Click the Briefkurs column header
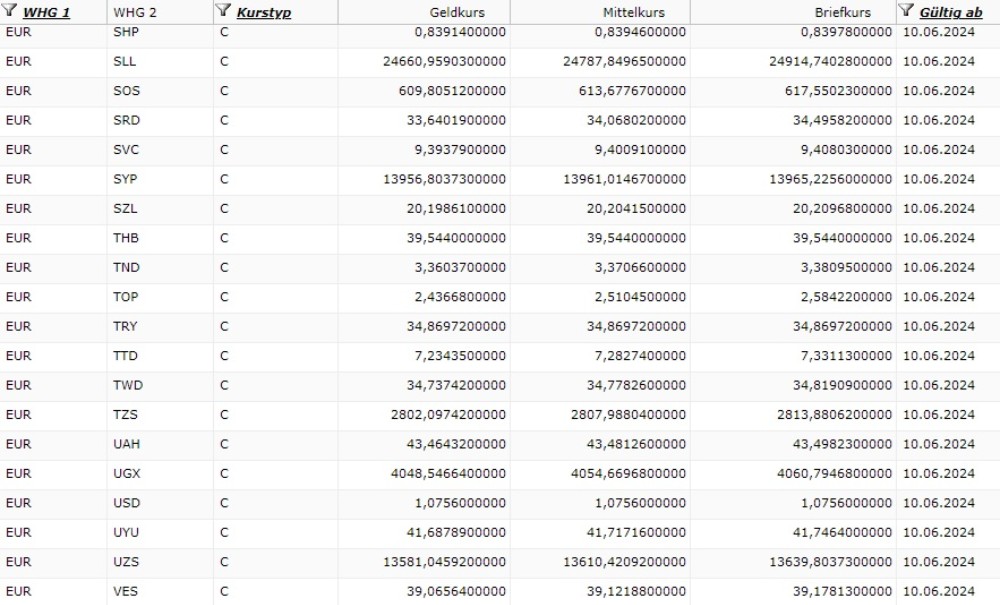 (842, 12)
